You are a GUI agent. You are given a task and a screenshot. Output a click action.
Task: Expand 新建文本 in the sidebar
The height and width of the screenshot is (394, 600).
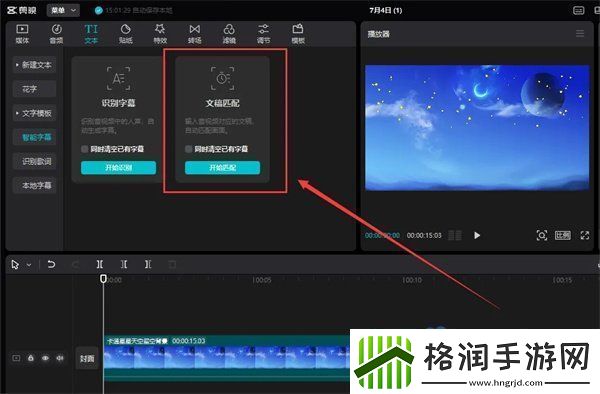(x=34, y=65)
